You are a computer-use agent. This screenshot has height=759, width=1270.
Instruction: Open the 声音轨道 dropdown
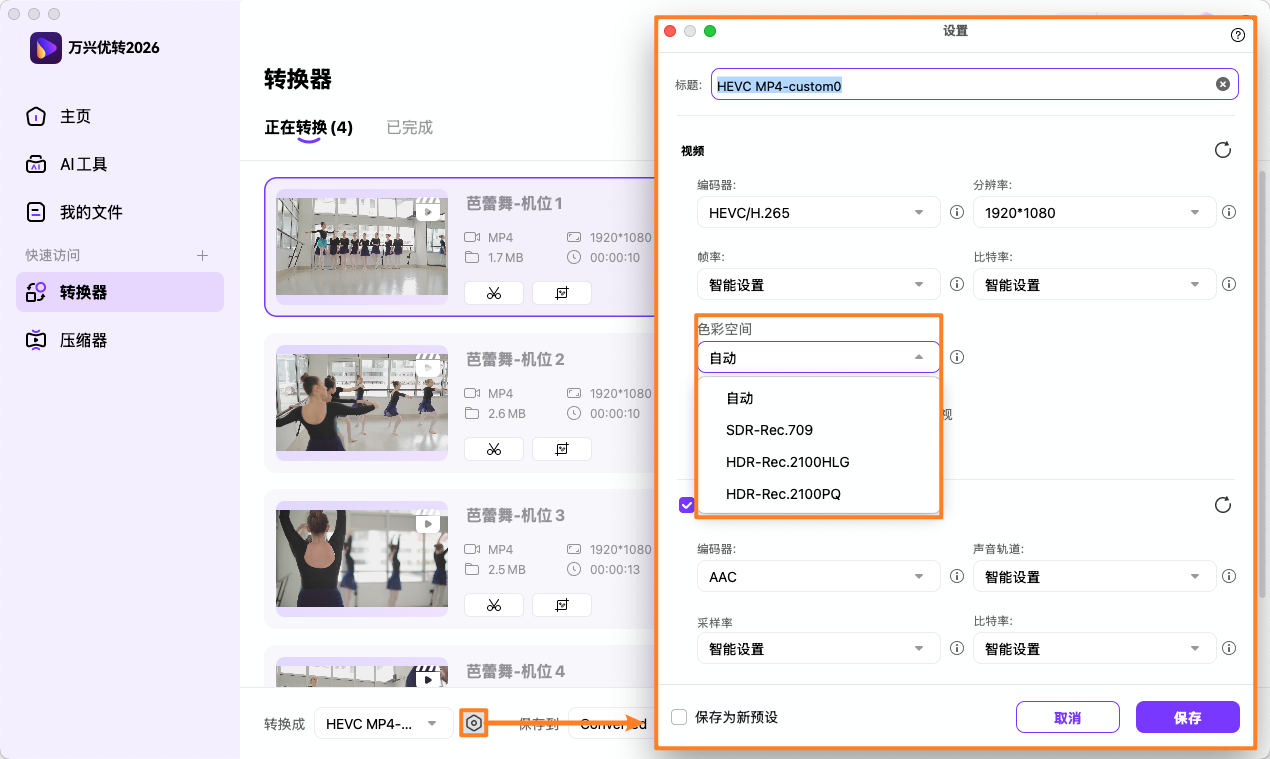point(1095,577)
